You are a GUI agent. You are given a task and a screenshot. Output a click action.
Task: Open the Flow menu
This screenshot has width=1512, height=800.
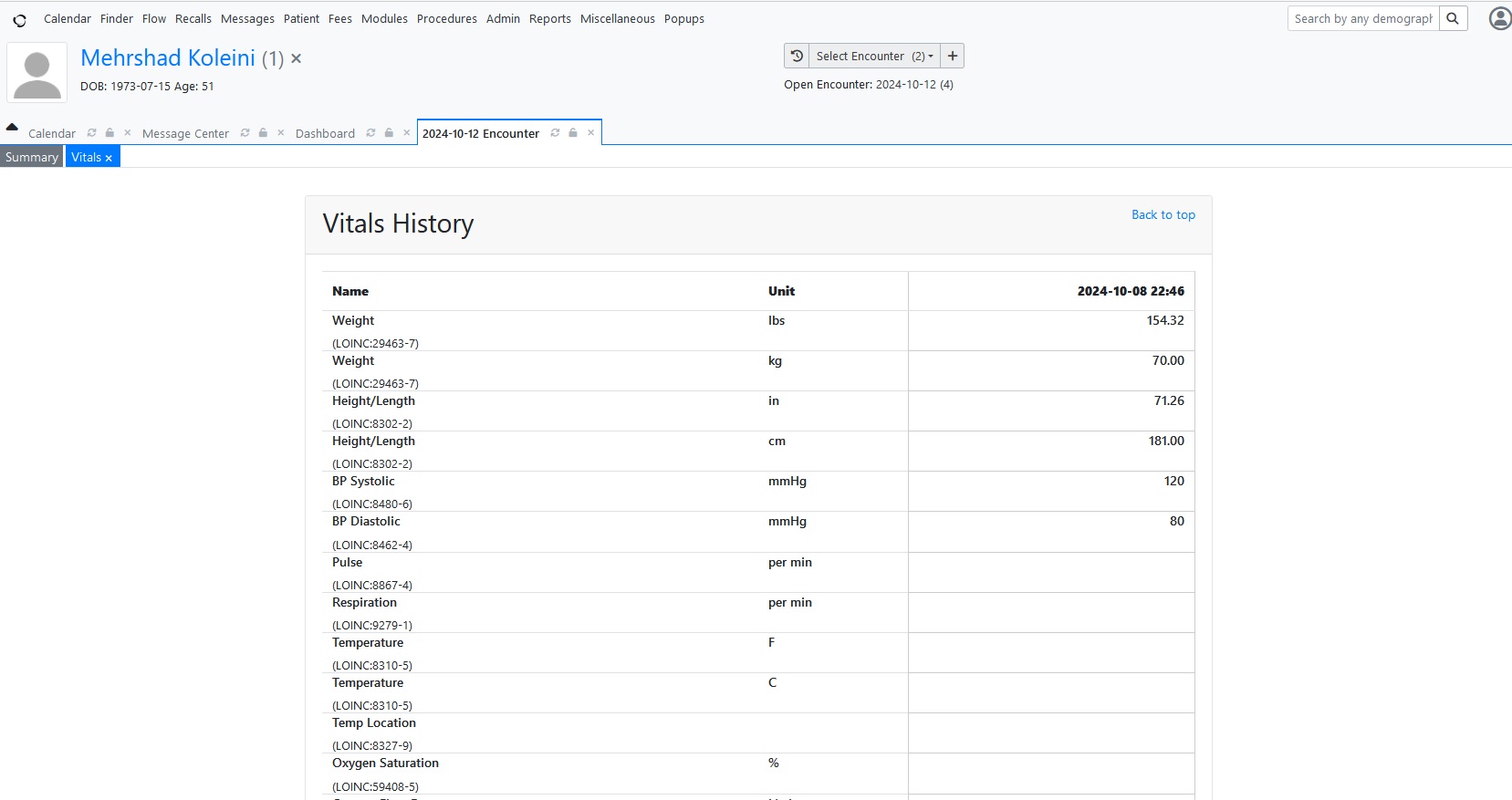click(x=154, y=18)
